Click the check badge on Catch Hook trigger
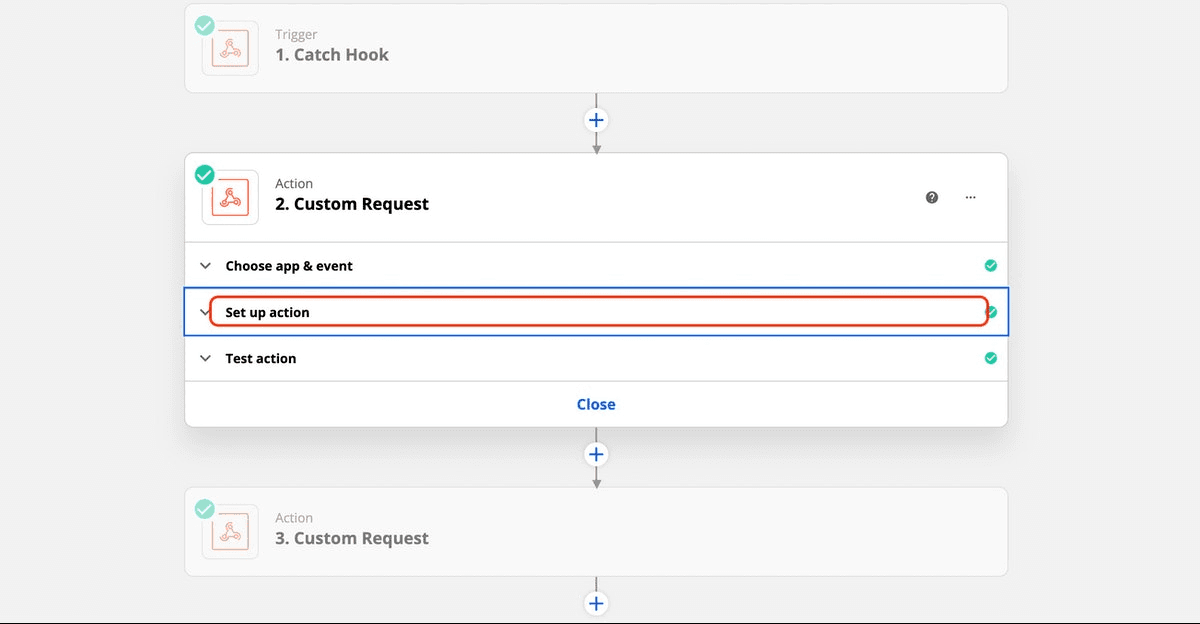This screenshot has height=624, width=1200. point(204,25)
